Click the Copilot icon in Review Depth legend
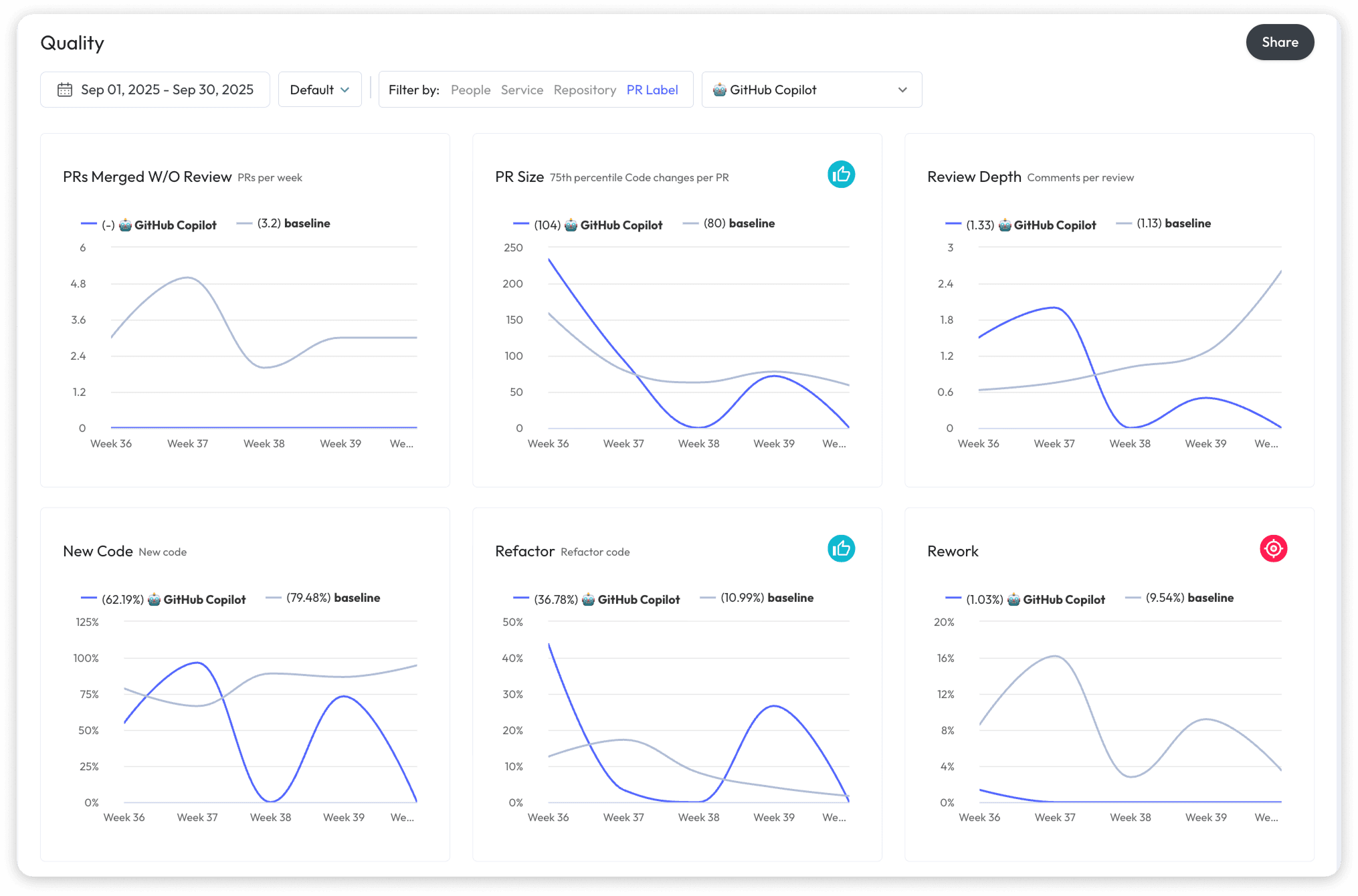 click(1003, 225)
